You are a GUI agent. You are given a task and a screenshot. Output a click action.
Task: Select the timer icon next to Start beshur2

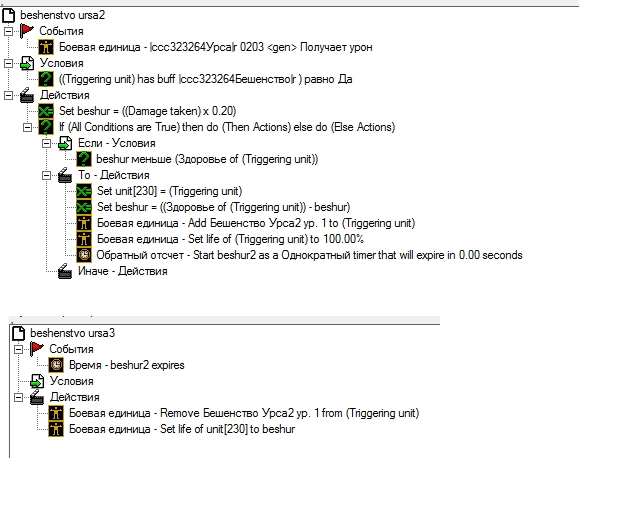84,255
